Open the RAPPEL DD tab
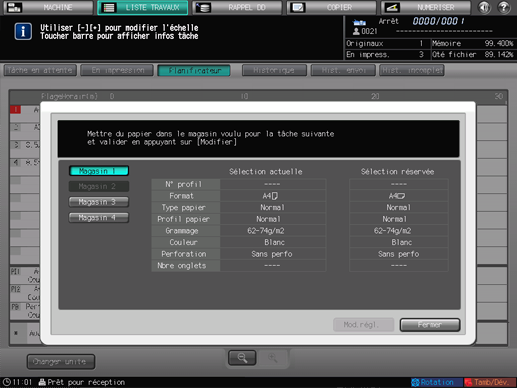This screenshot has width=517, height=388. (x=237, y=7)
